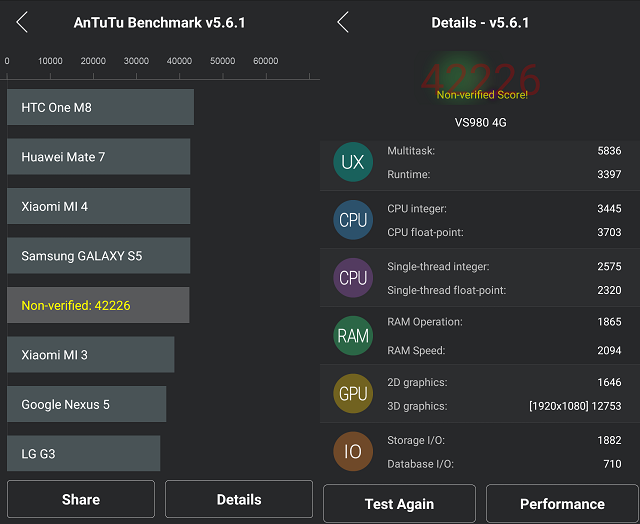Open the Details button
The width and height of the screenshot is (640, 524).
239,499
